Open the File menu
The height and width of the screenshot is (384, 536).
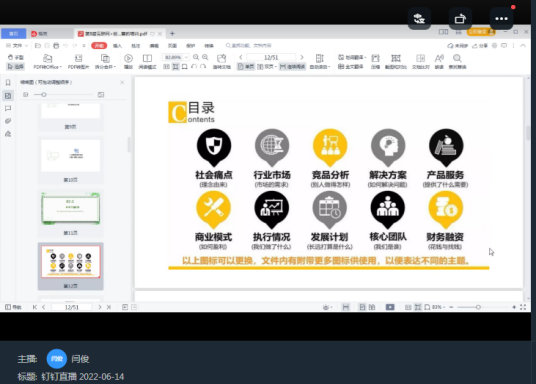17,45
